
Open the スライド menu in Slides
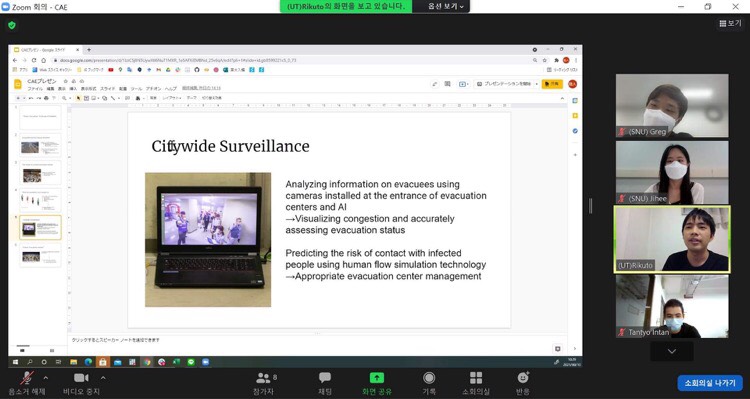point(108,89)
